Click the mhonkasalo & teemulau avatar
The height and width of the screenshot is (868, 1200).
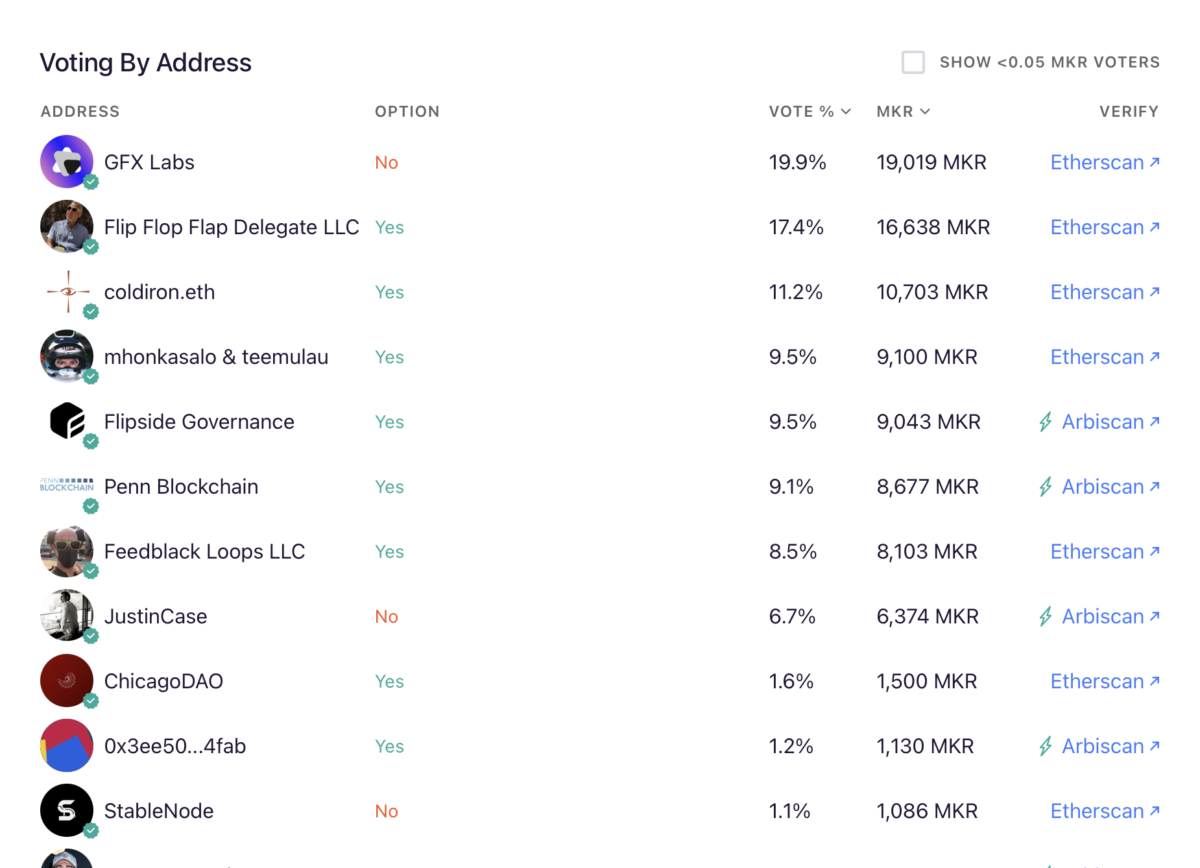coord(67,357)
